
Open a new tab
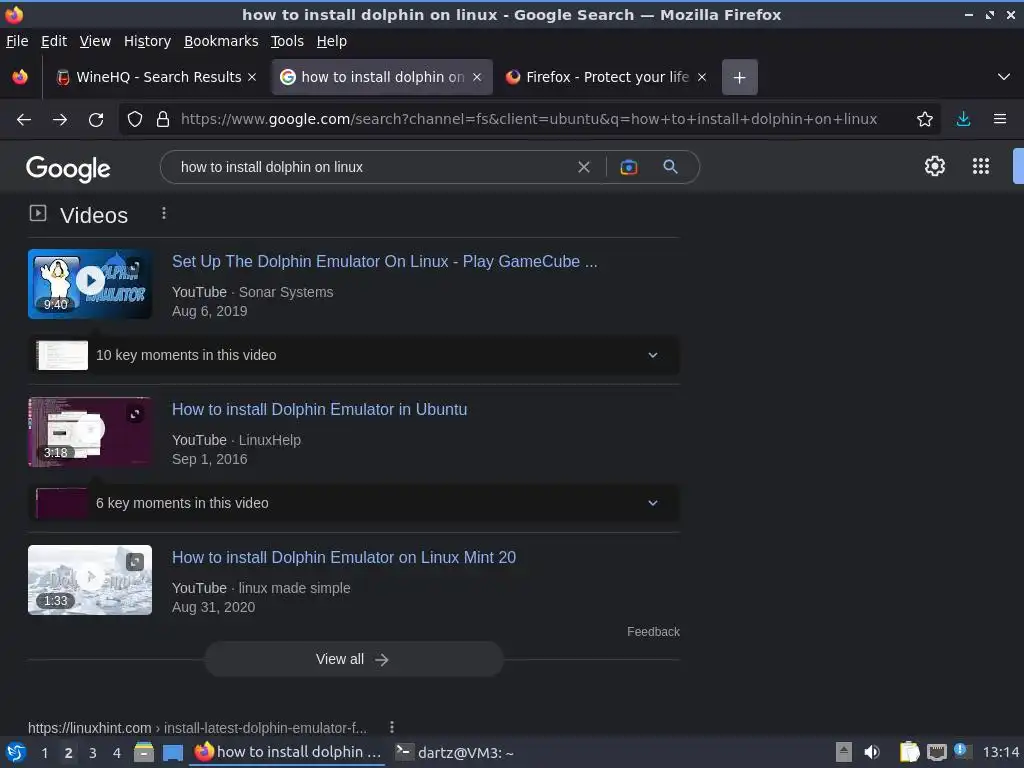coord(739,77)
